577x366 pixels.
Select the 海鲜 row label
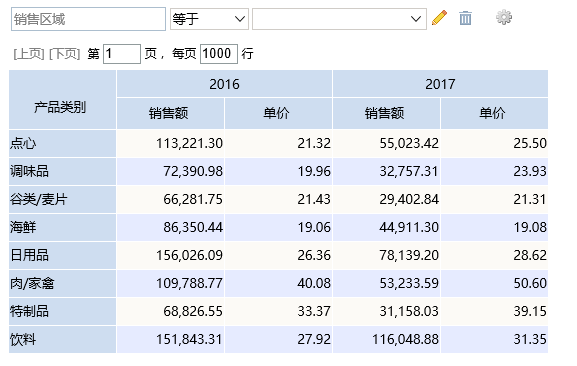[x=63, y=227]
